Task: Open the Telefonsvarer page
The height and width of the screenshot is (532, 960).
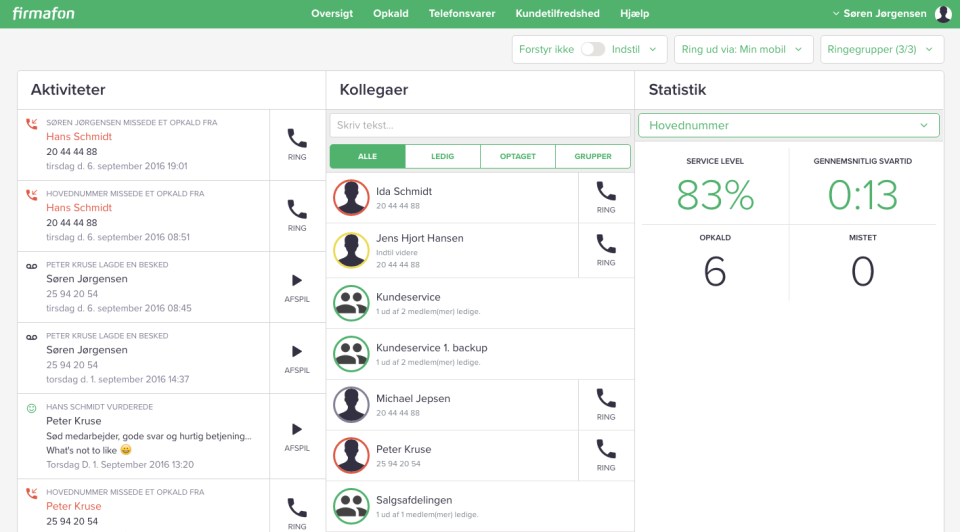Action: [x=462, y=13]
